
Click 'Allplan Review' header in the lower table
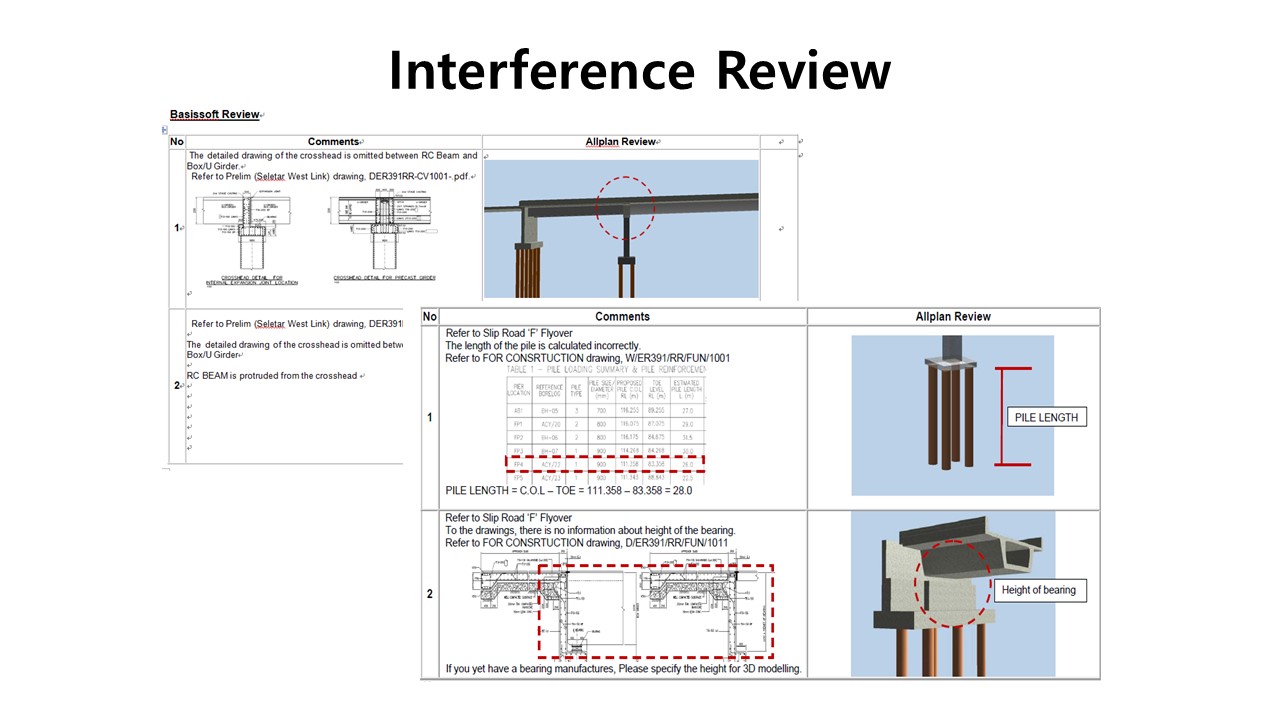click(x=953, y=317)
